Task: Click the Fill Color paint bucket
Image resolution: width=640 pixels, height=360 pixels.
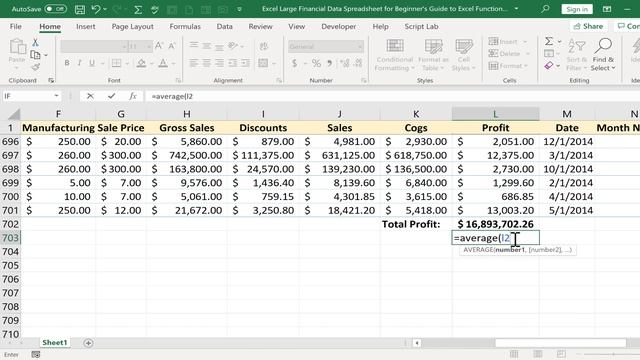Action: pyautogui.click(x=141, y=63)
